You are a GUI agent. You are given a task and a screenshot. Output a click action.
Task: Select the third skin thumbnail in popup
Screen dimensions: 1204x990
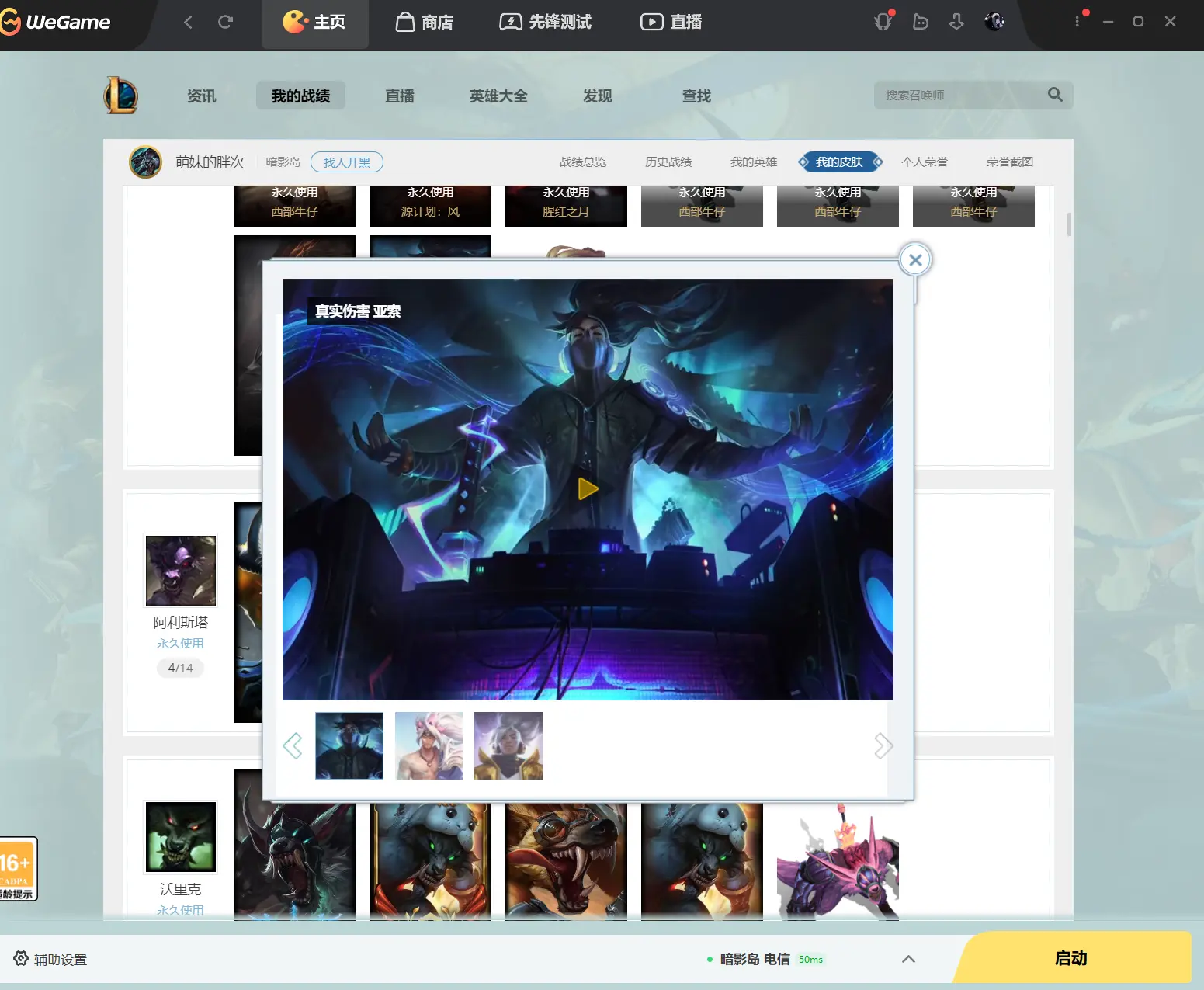508,745
